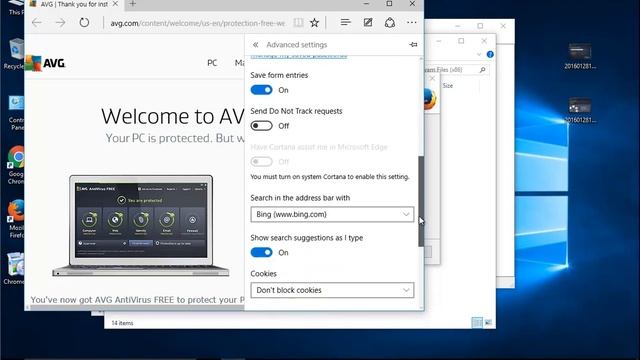
Task: Expand File Explorer ribbon chevron
Action: (479, 54)
